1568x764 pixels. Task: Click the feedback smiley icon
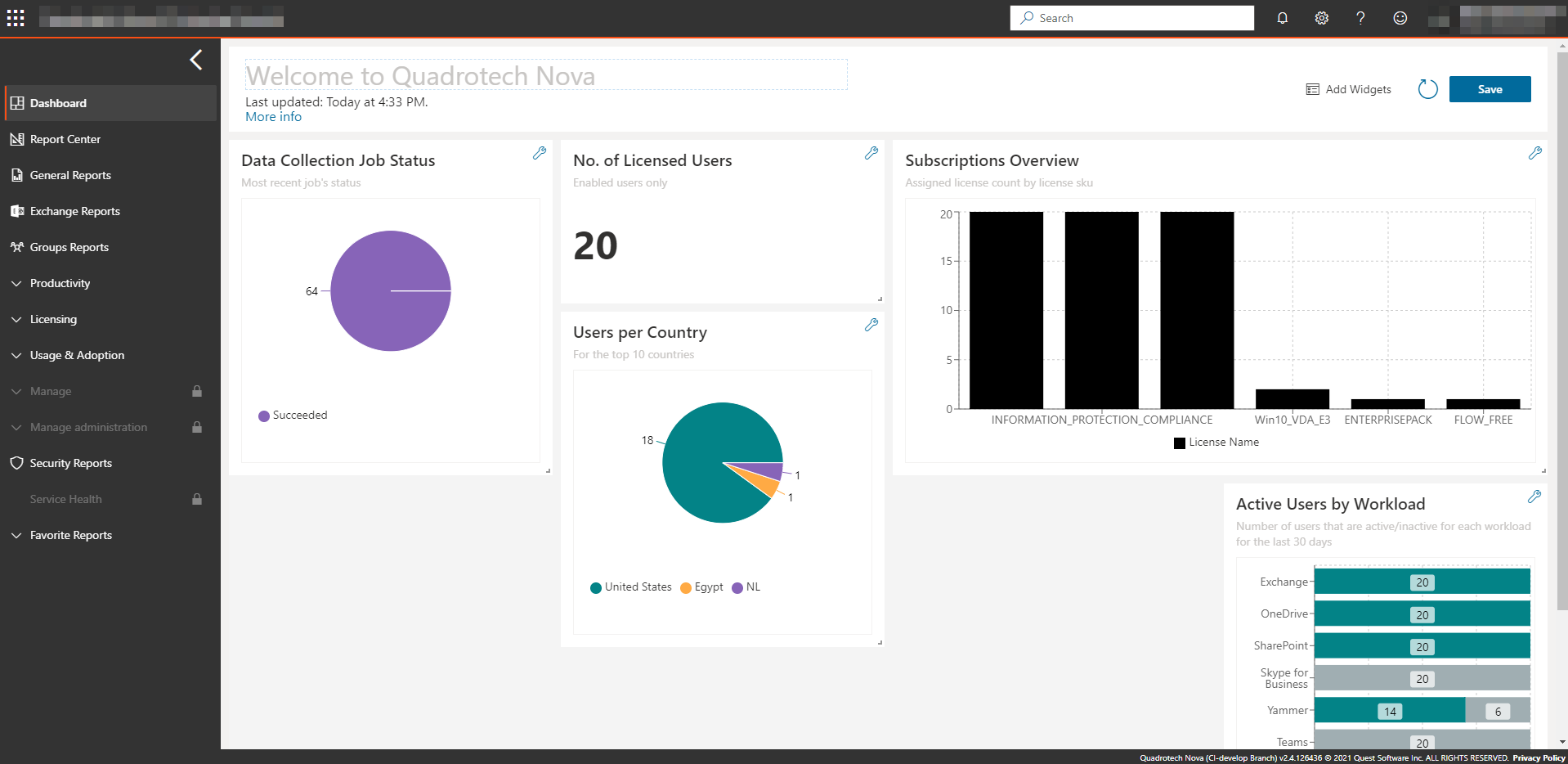coord(1400,18)
